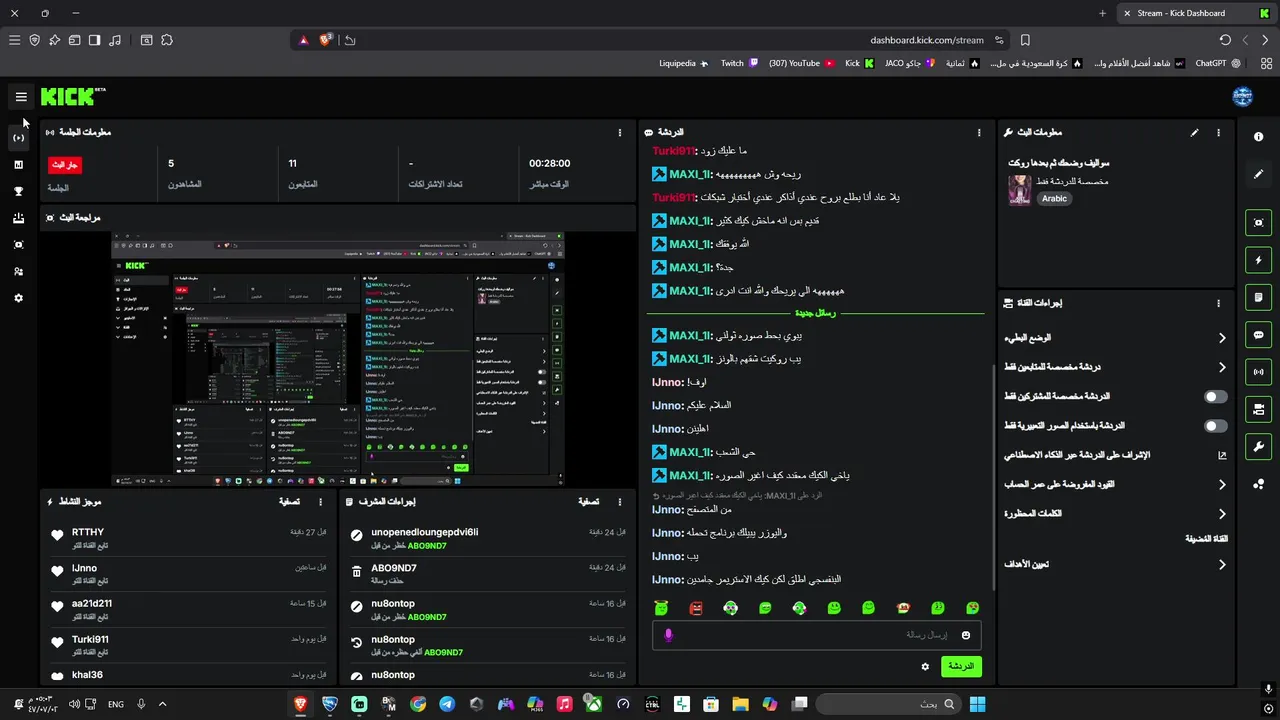Open Telegram from the Windows taskbar
The width and height of the screenshot is (1280, 720).
[x=447, y=704]
